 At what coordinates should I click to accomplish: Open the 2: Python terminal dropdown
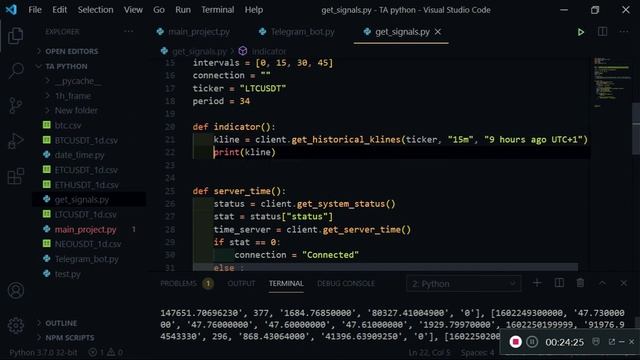point(463,284)
